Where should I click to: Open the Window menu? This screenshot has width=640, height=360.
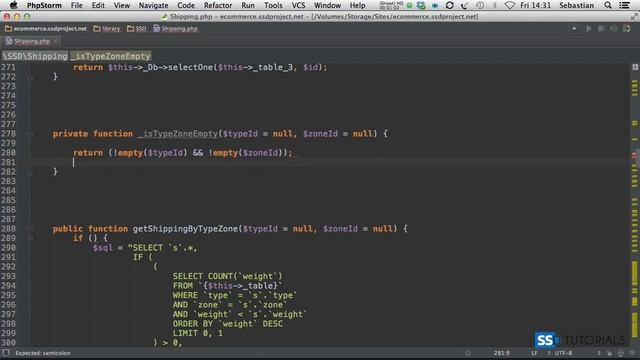[x=327, y=5]
